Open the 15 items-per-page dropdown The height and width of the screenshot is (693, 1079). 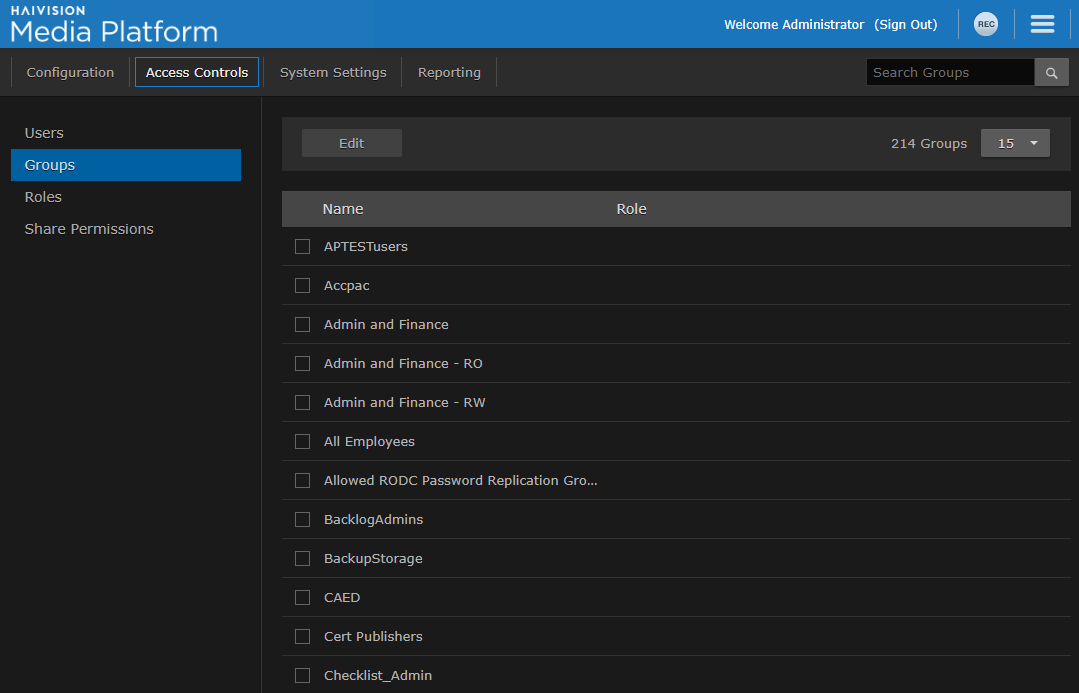(x=1015, y=142)
